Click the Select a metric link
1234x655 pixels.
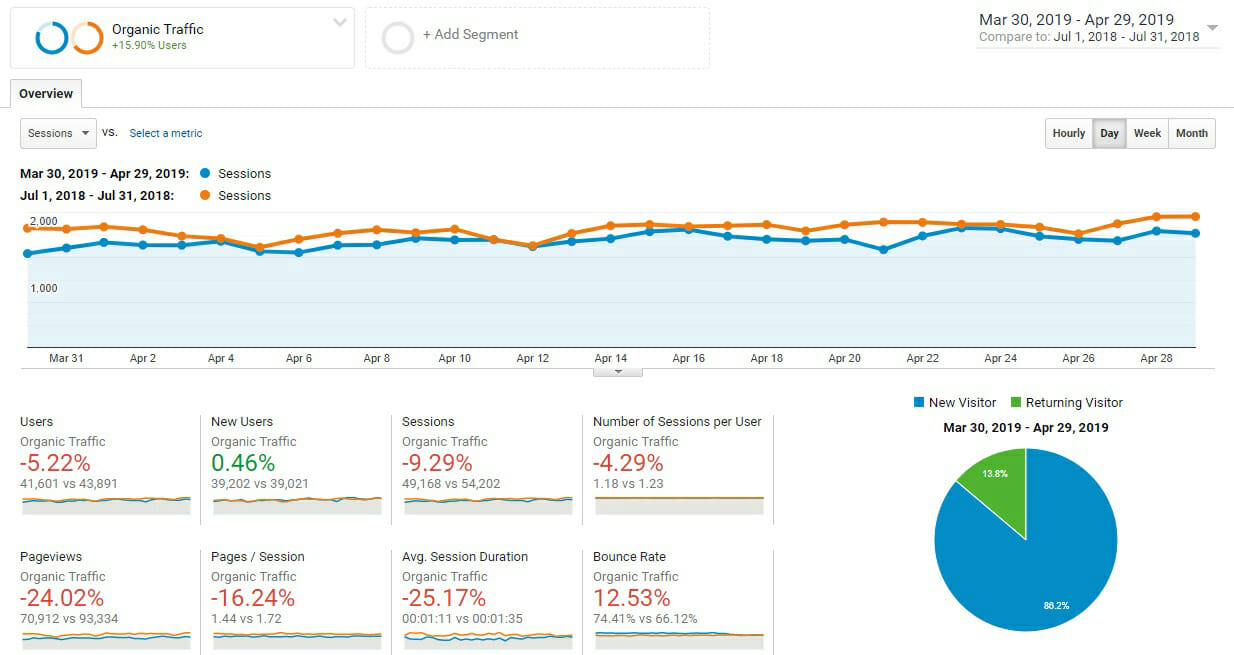(166, 133)
